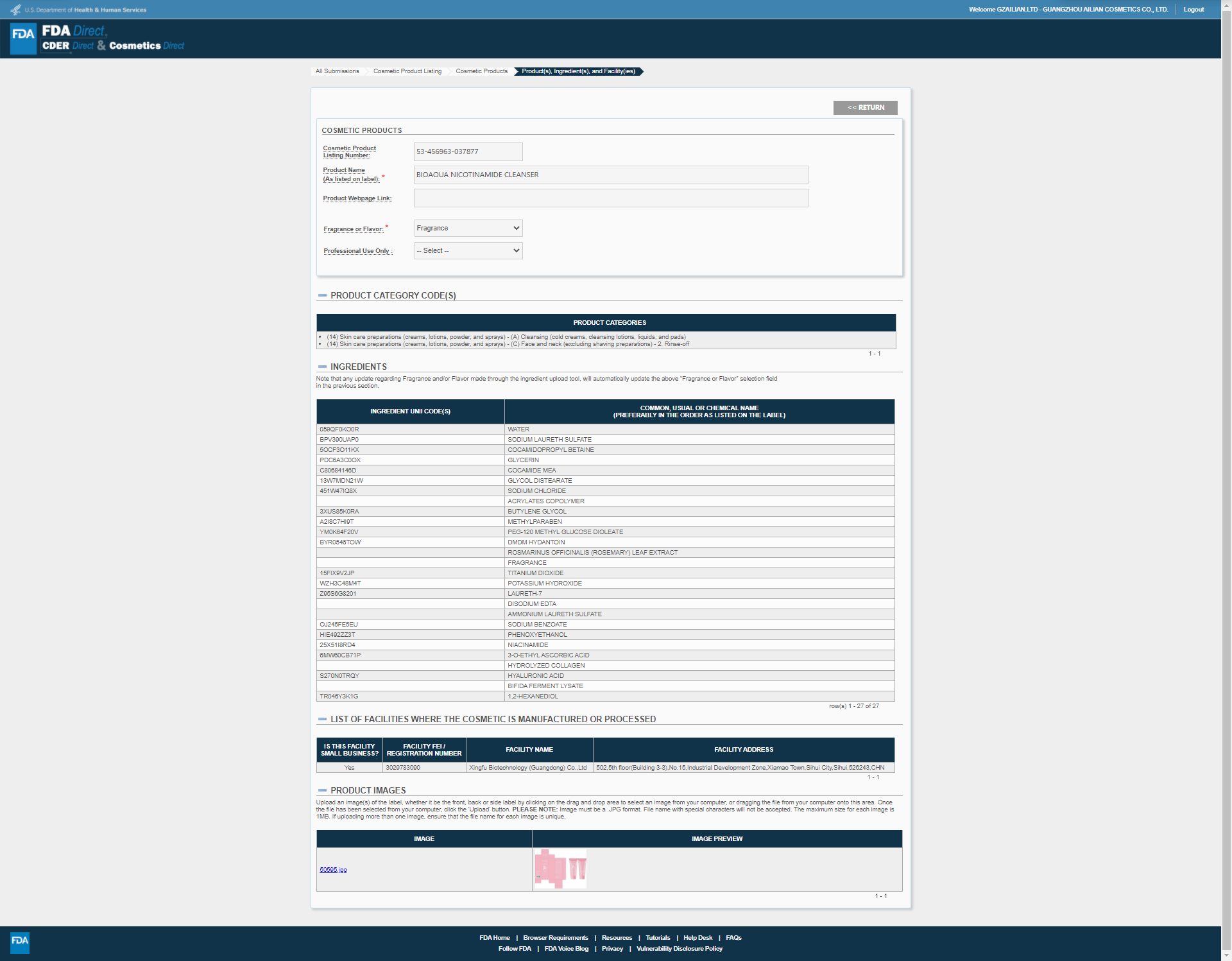The height and width of the screenshot is (961, 1232).
Task: Click the Product Name input field
Action: point(610,175)
